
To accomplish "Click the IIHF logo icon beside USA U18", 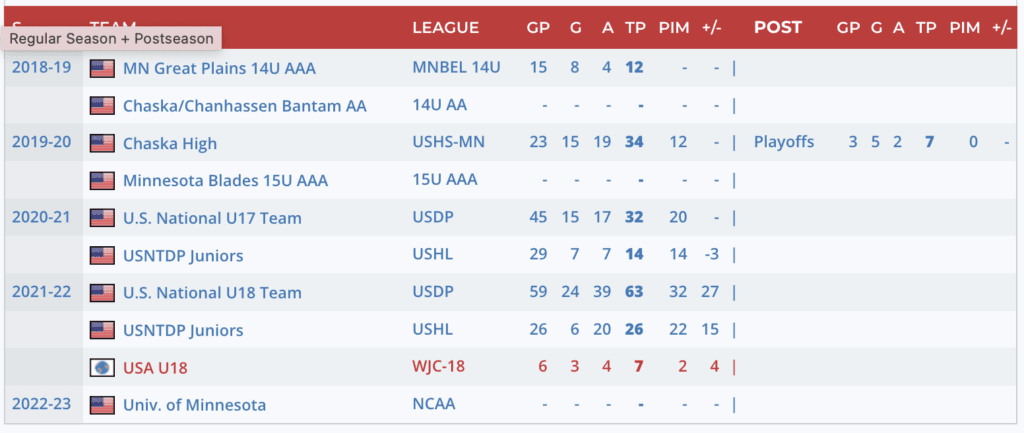I will [102, 368].
